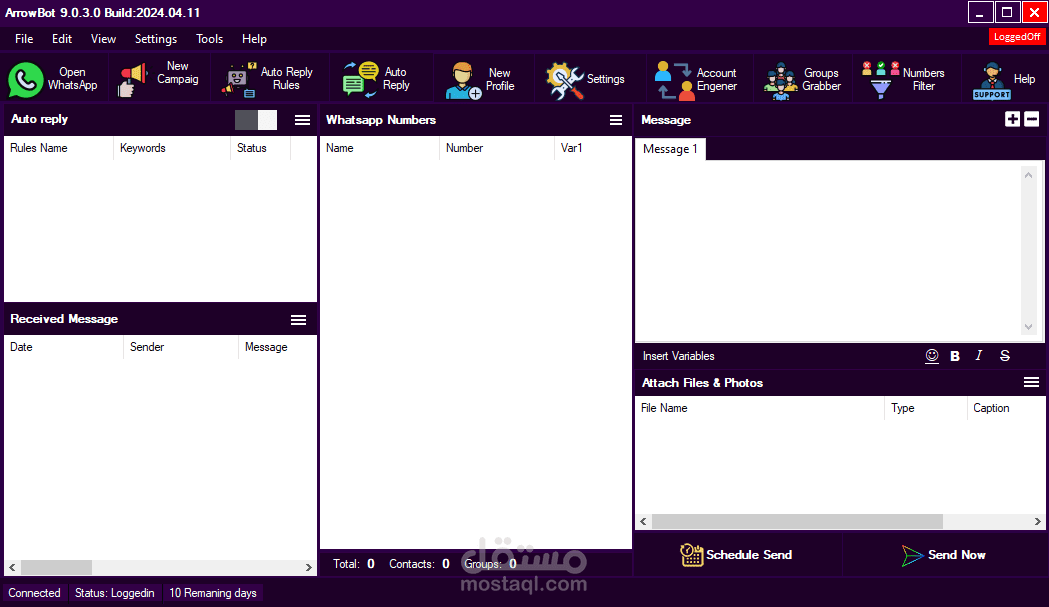Viewport: 1049px width, 607px height.
Task: Click the Send Now button
Action: click(944, 555)
